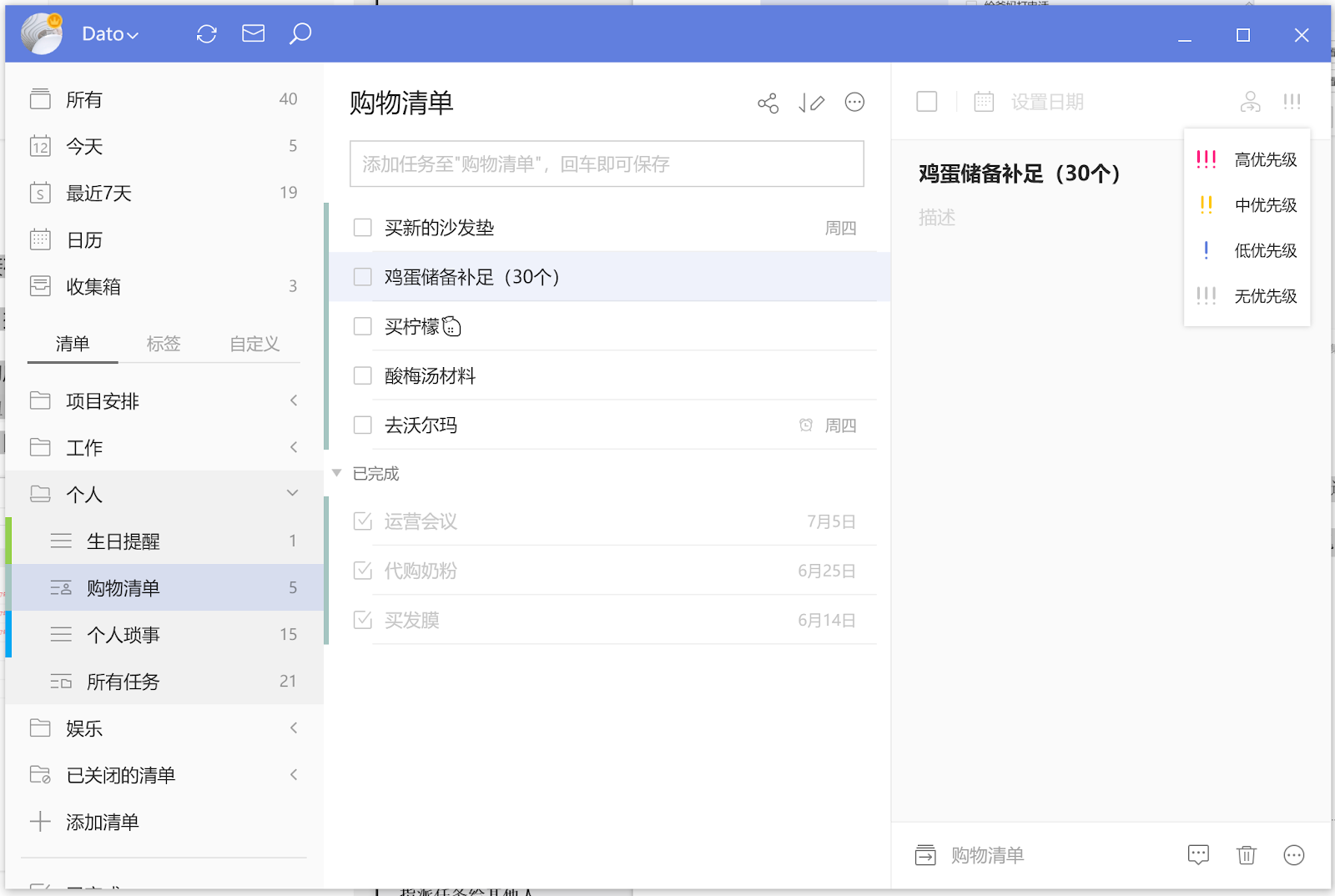This screenshot has height=896, width=1335.
Task: Open the Dato account dropdown
Action: coord(109,34)
